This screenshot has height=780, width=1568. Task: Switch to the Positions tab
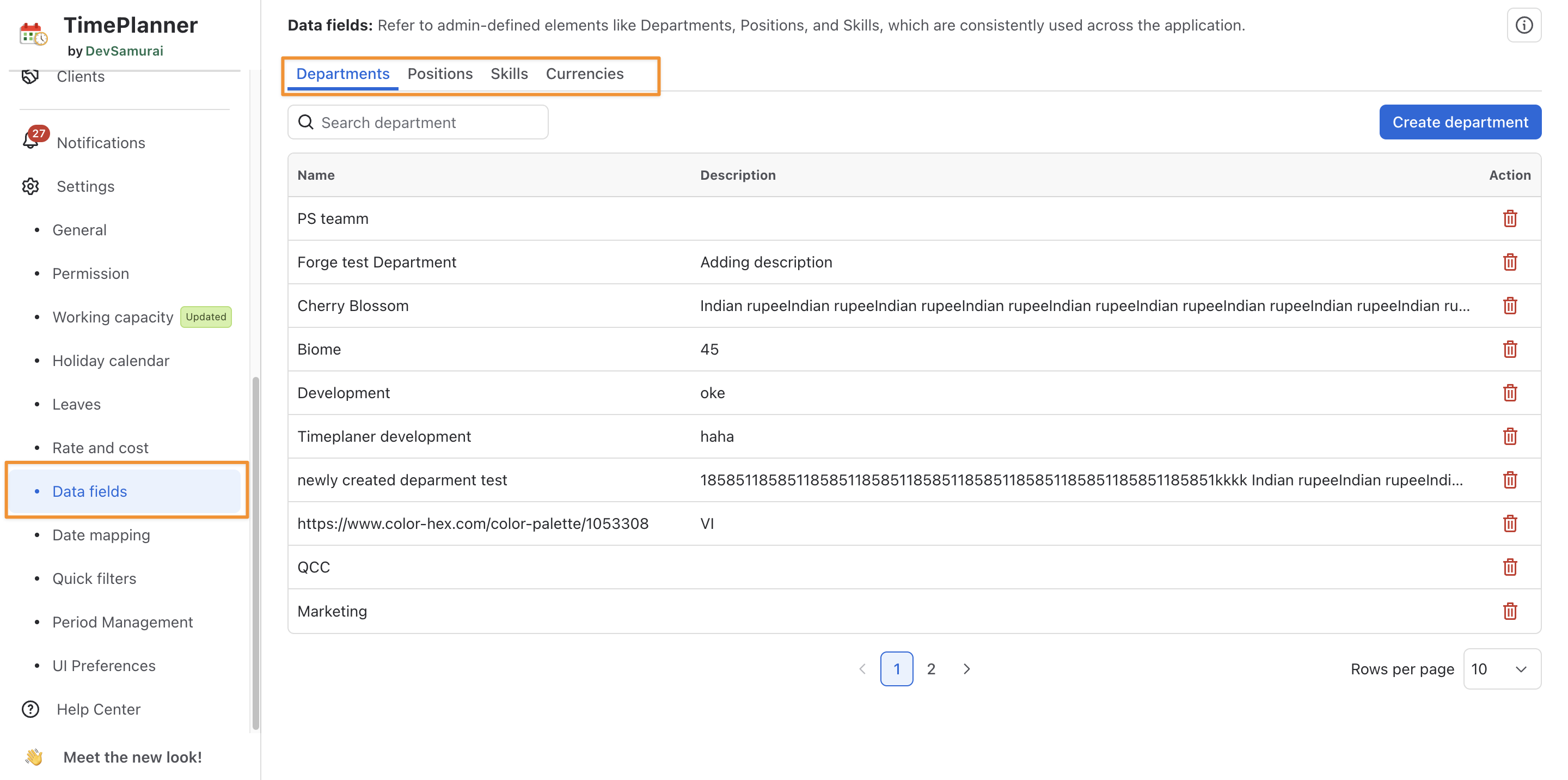pyautogui.click(x=440, y=74)
